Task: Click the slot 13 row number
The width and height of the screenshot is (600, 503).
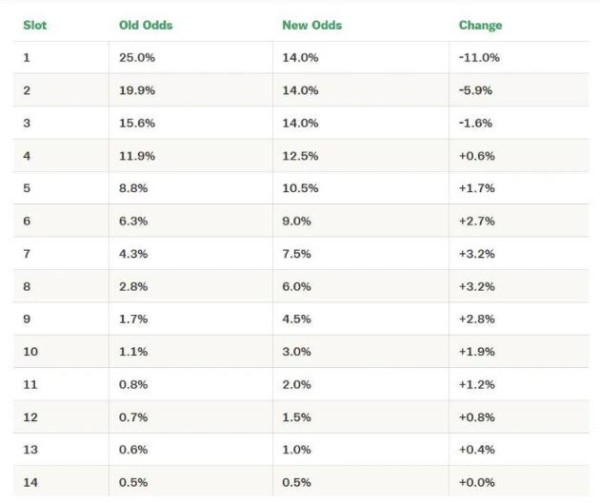Action: click(30, 449)
